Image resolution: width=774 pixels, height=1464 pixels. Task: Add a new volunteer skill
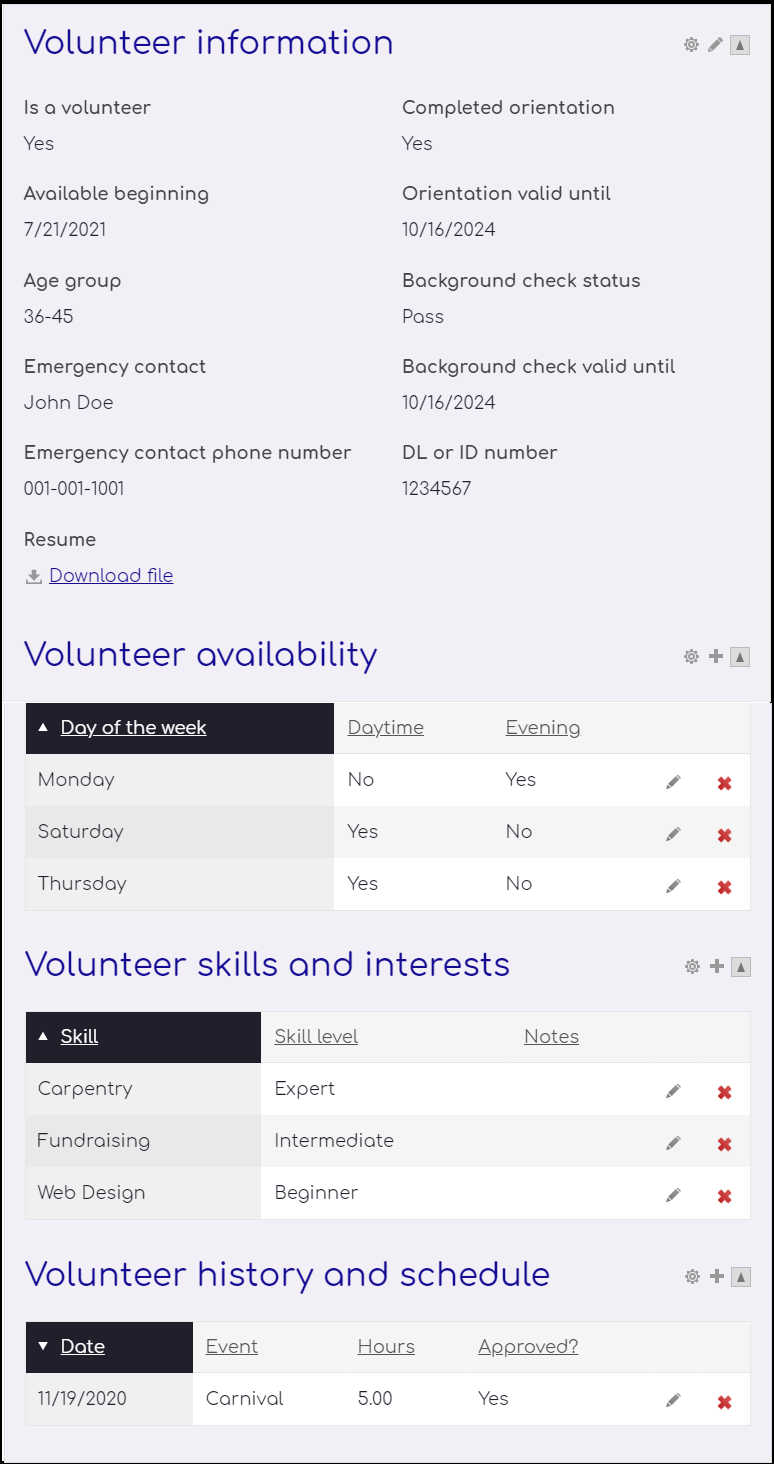pos(715,967)
